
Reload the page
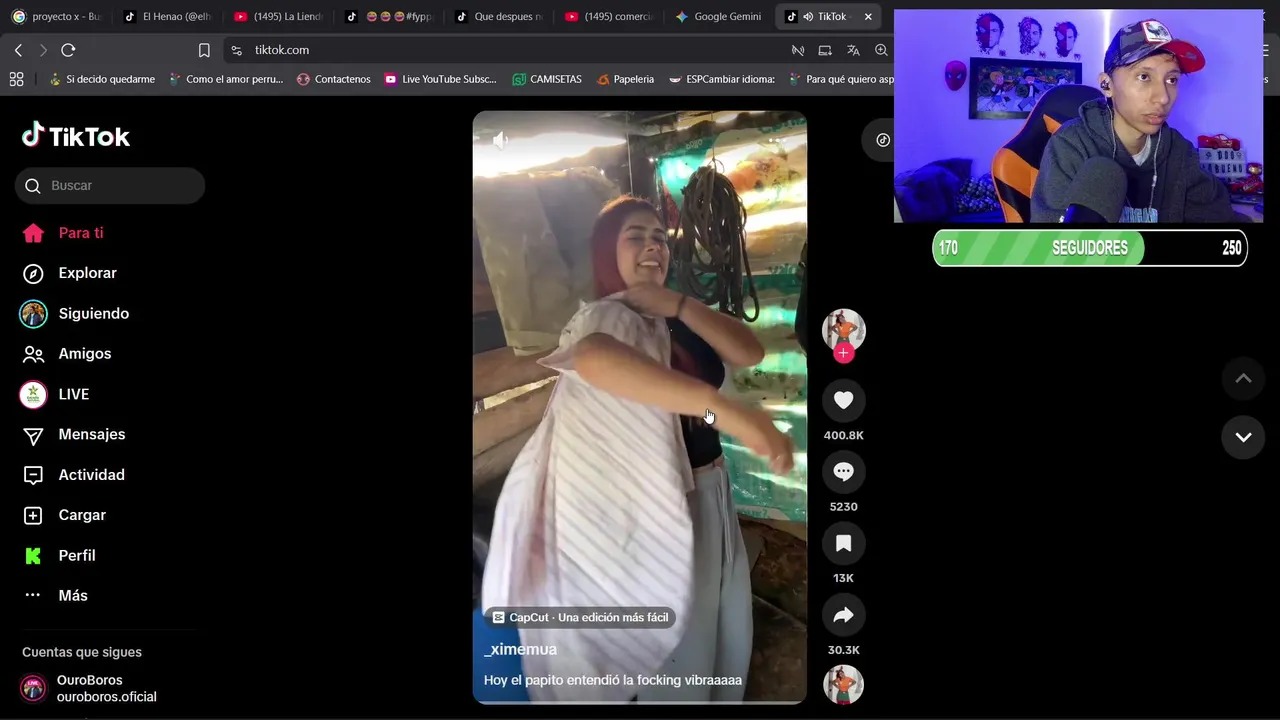68,50
